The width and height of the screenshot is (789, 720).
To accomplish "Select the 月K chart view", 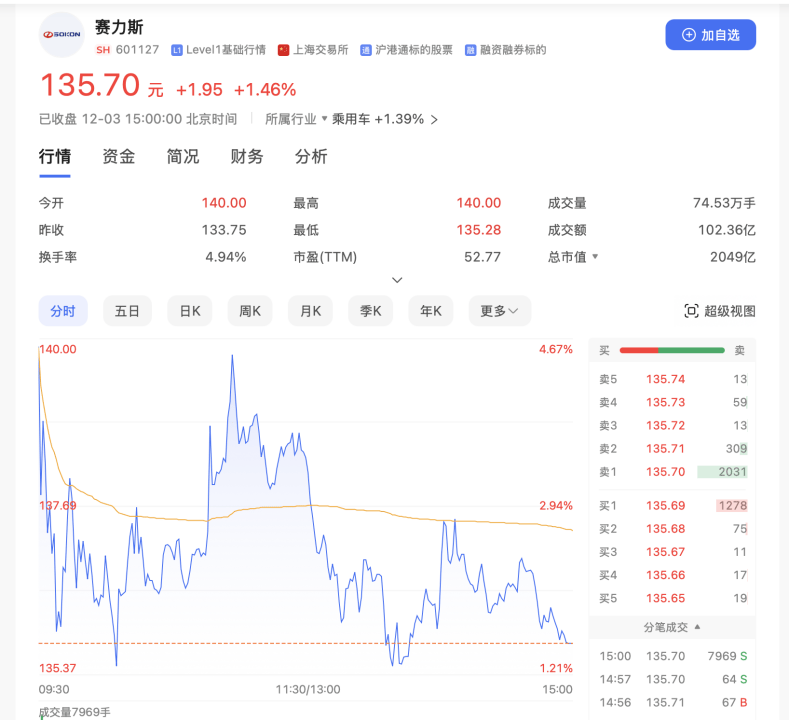I will 310,311.
